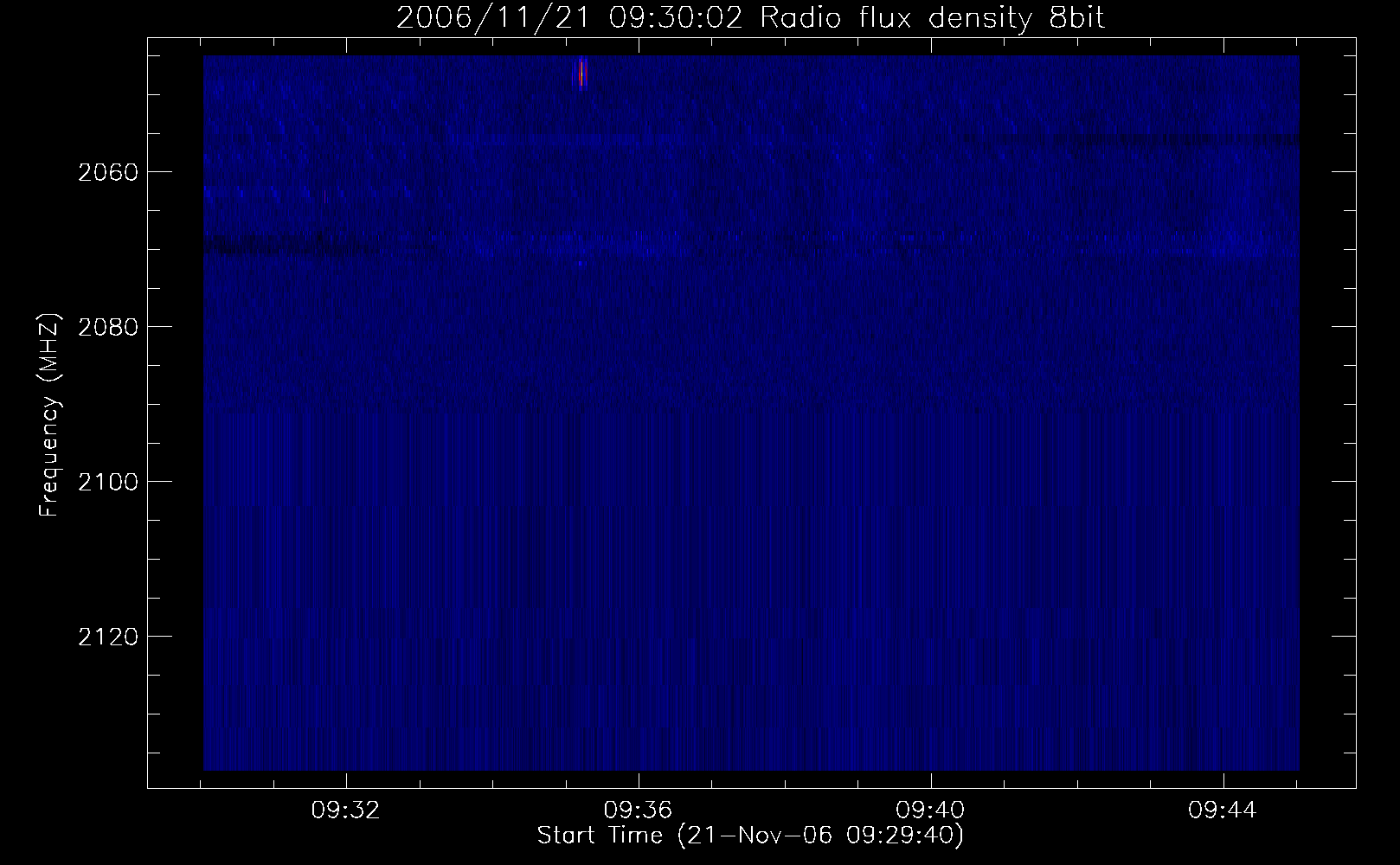This screenshot has width=1400, height=865.
Task: Click the 2120 frequency tick label
Action: click(107, 637)
